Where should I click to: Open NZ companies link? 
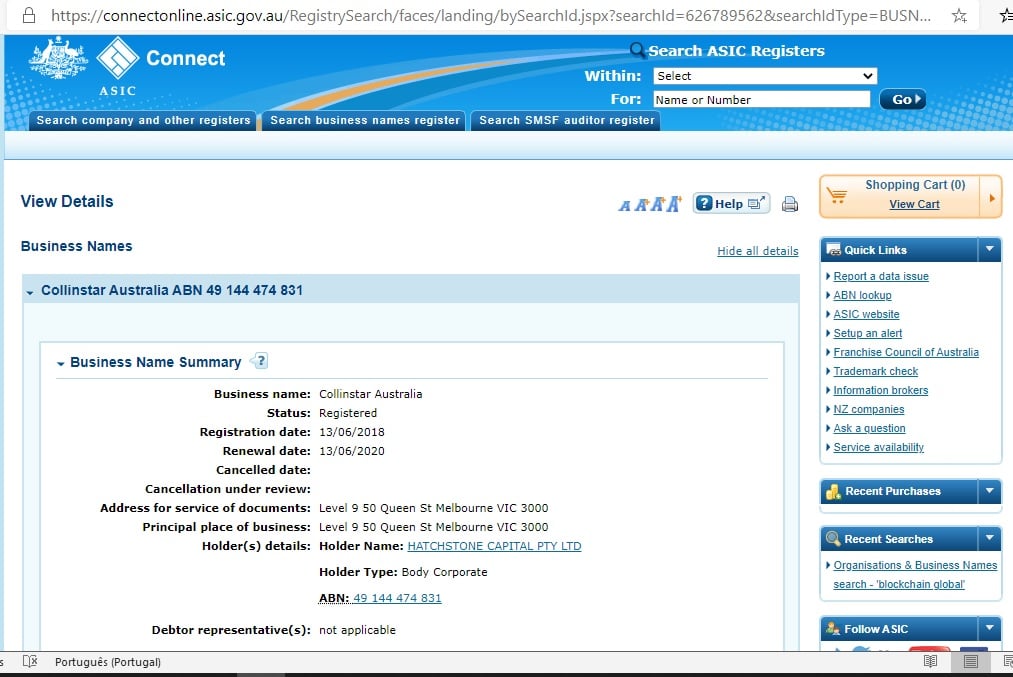tap(868, 409)
